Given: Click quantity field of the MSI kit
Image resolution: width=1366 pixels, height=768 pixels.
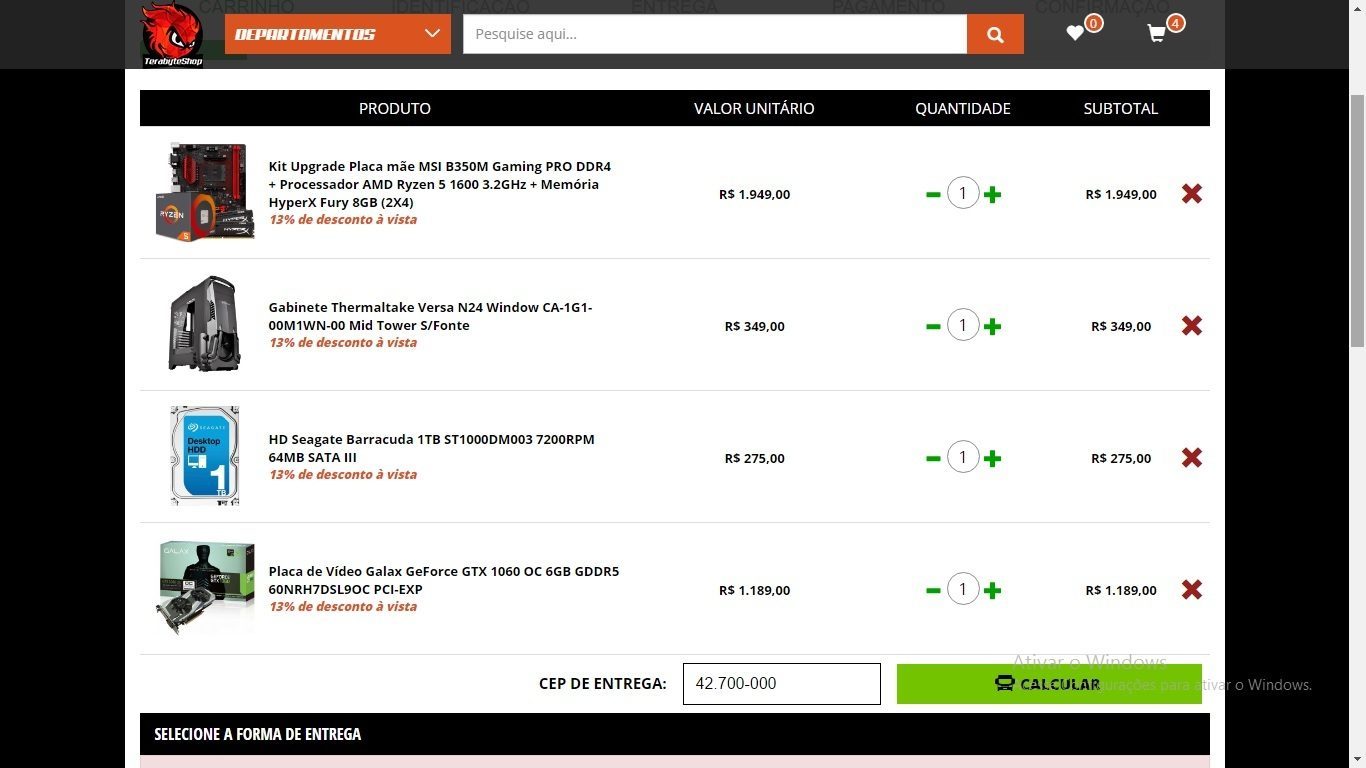Looking at the screenshot, I should point(963,193).
